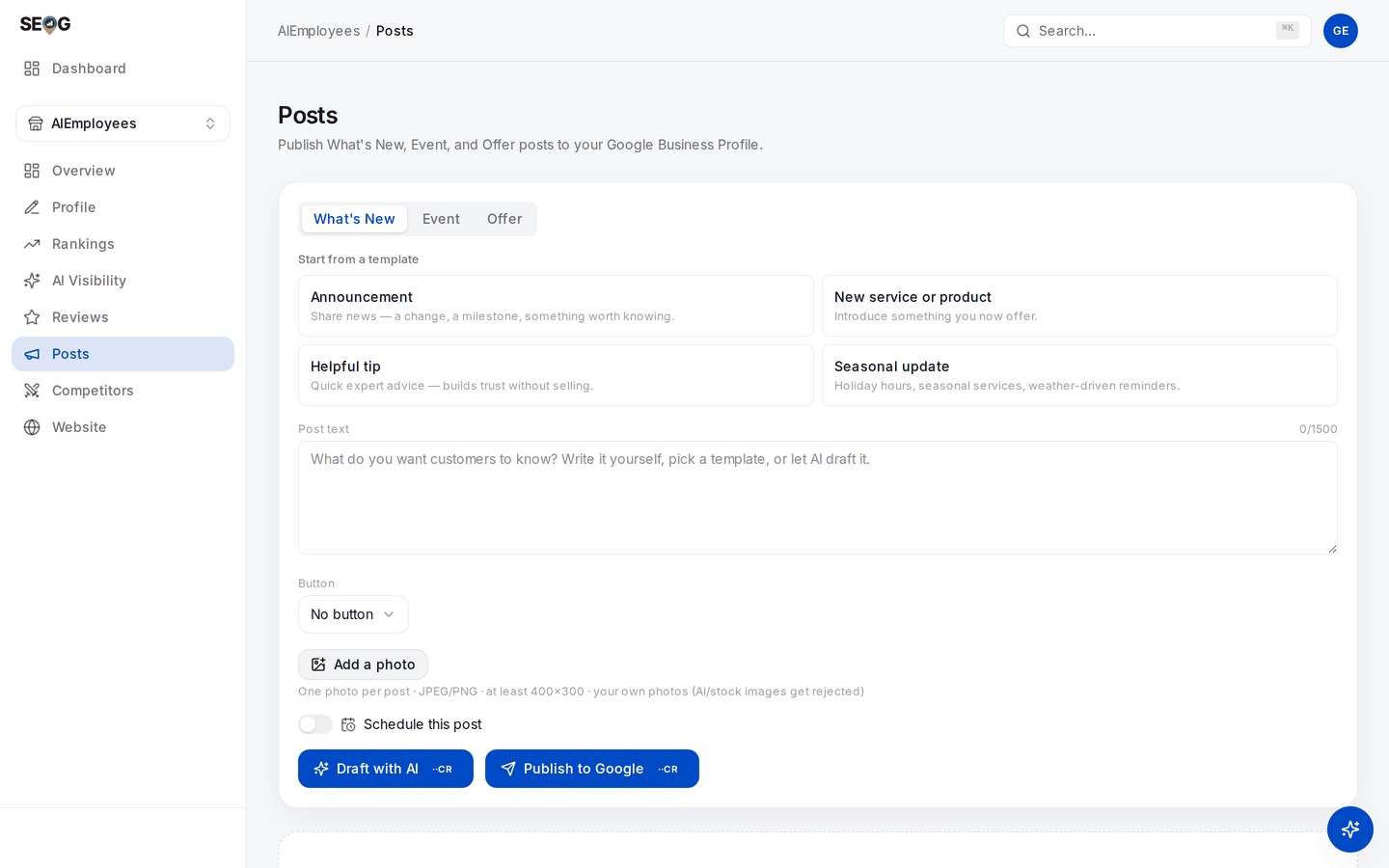
Task: Toggle the Schedule this post switch
Action: 315,724
